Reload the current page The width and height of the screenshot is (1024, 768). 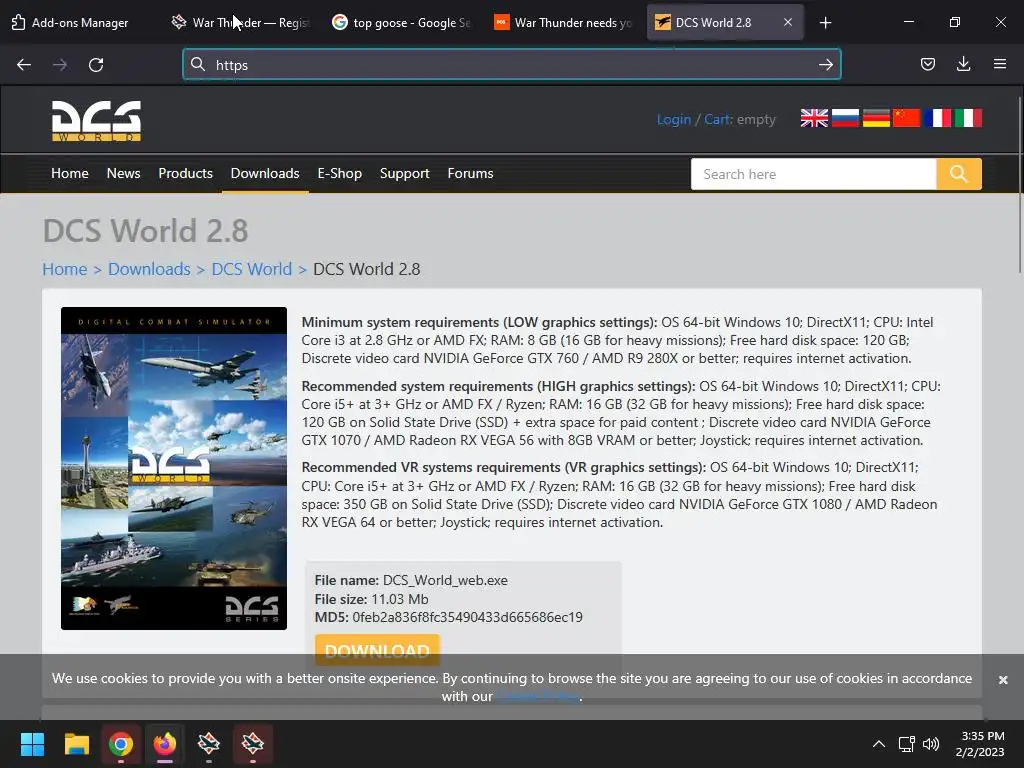pos(96,65)
